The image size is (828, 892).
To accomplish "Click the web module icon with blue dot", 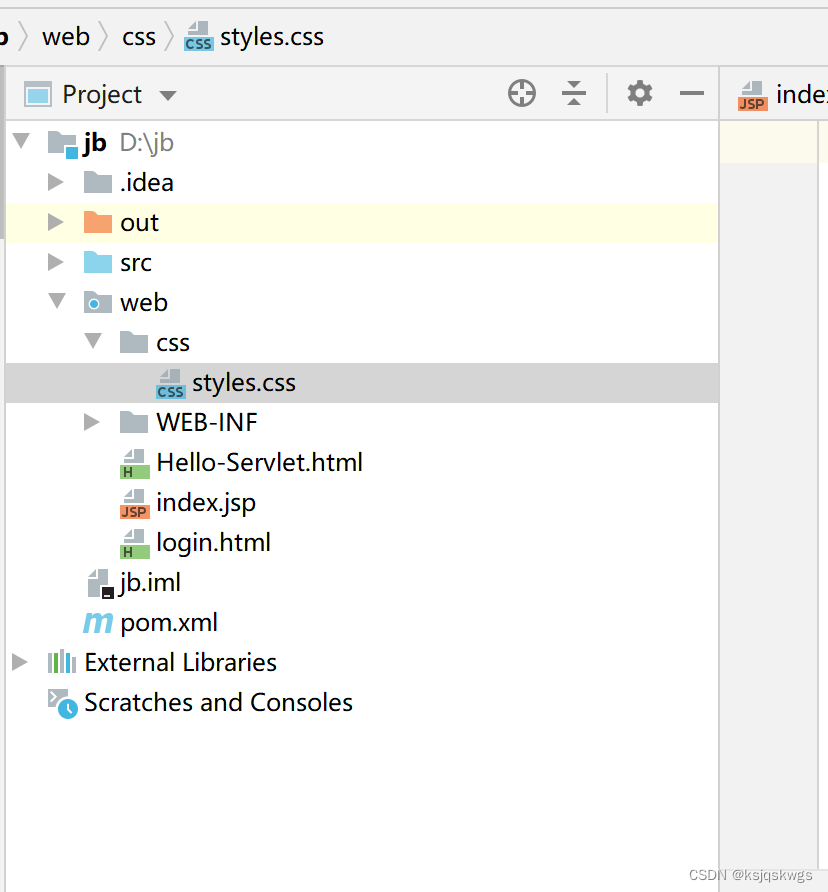I will (97, 302).
